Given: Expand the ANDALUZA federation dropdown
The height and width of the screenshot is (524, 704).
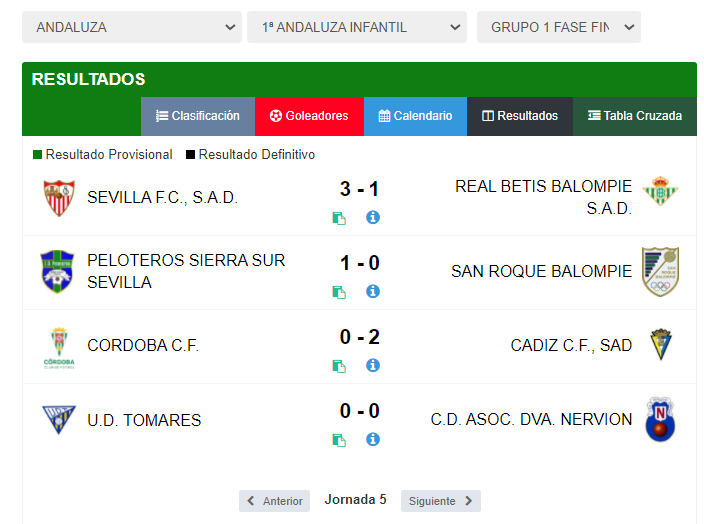Looking at the screenshot, I should coord(132,27).
